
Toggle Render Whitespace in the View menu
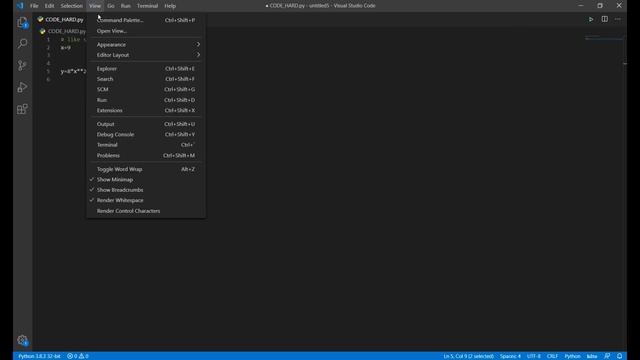[146, 200]
